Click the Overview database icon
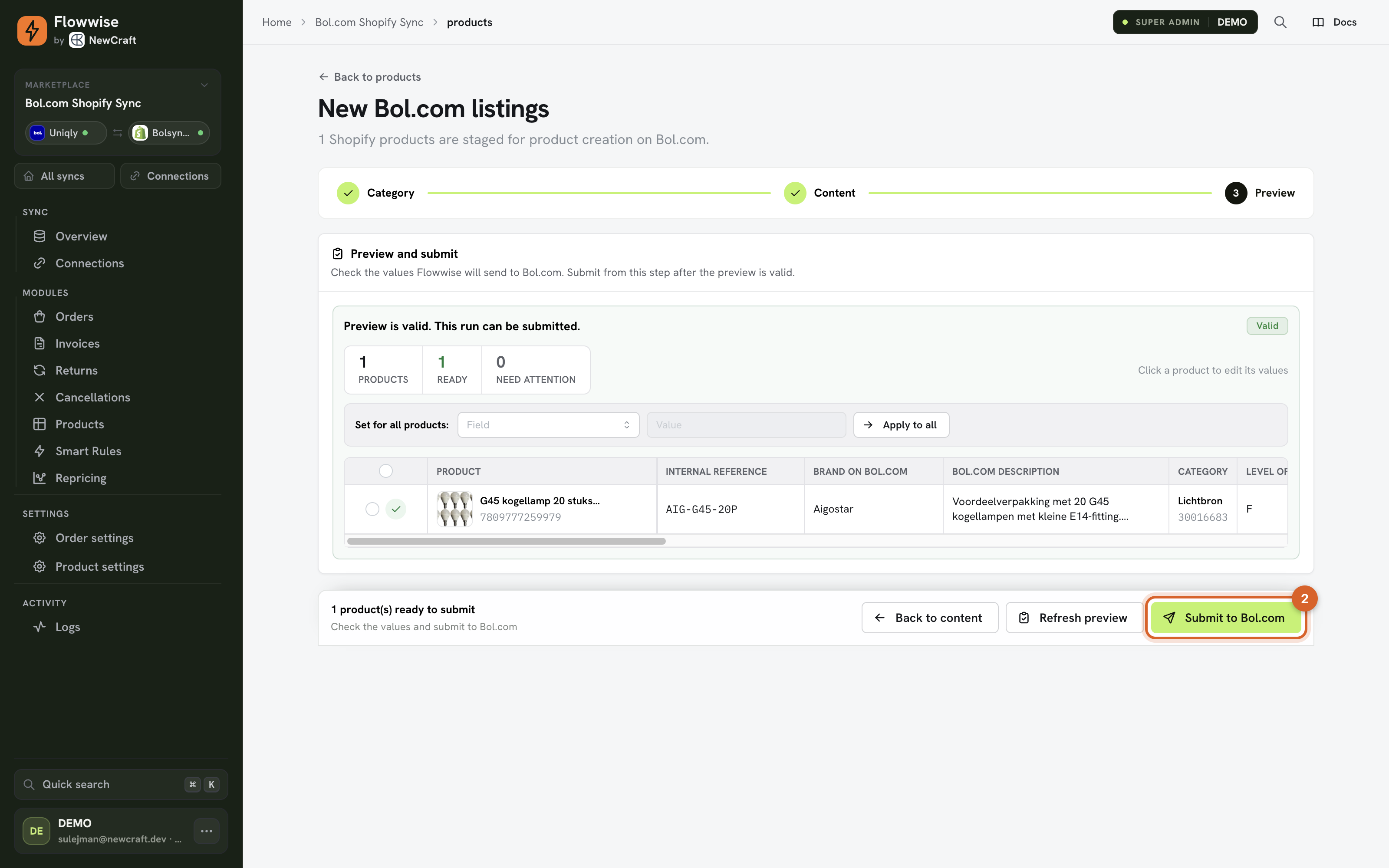Viewport: 1389px width, 868px height. point(39,236)
